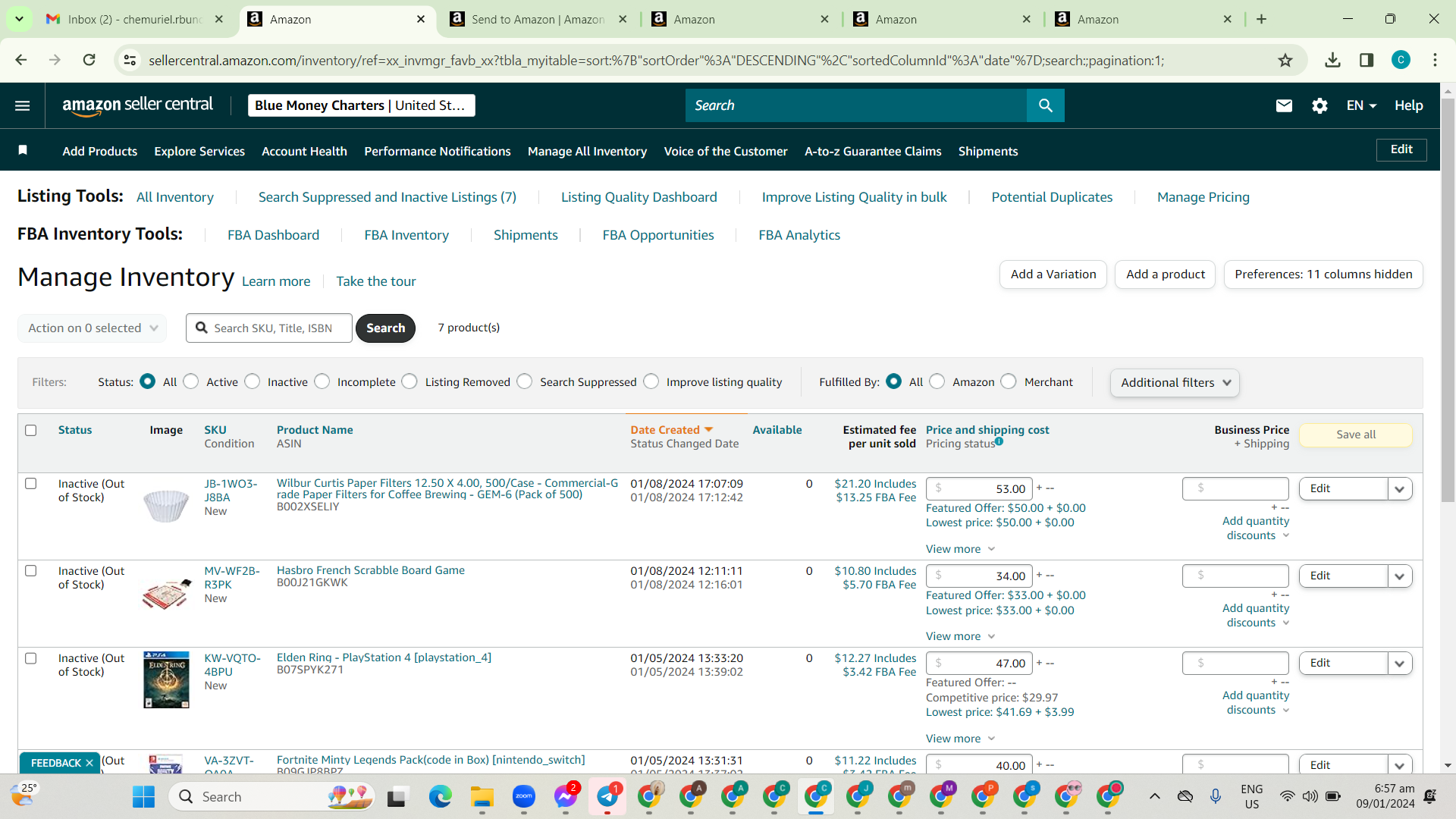Open the EN language dropdown
Image resolution: width=1456 pixels, height=819 pixels.
pos(1361,105)
